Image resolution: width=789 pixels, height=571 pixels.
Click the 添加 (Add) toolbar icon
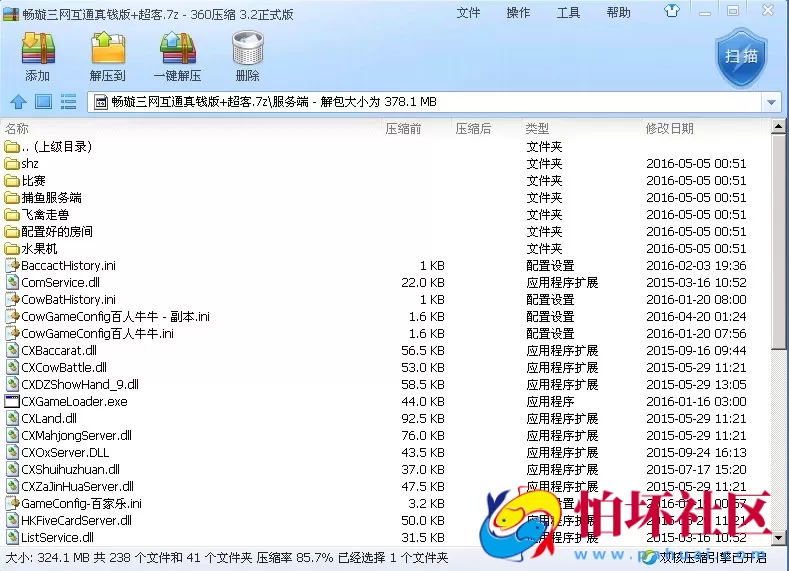38,48
